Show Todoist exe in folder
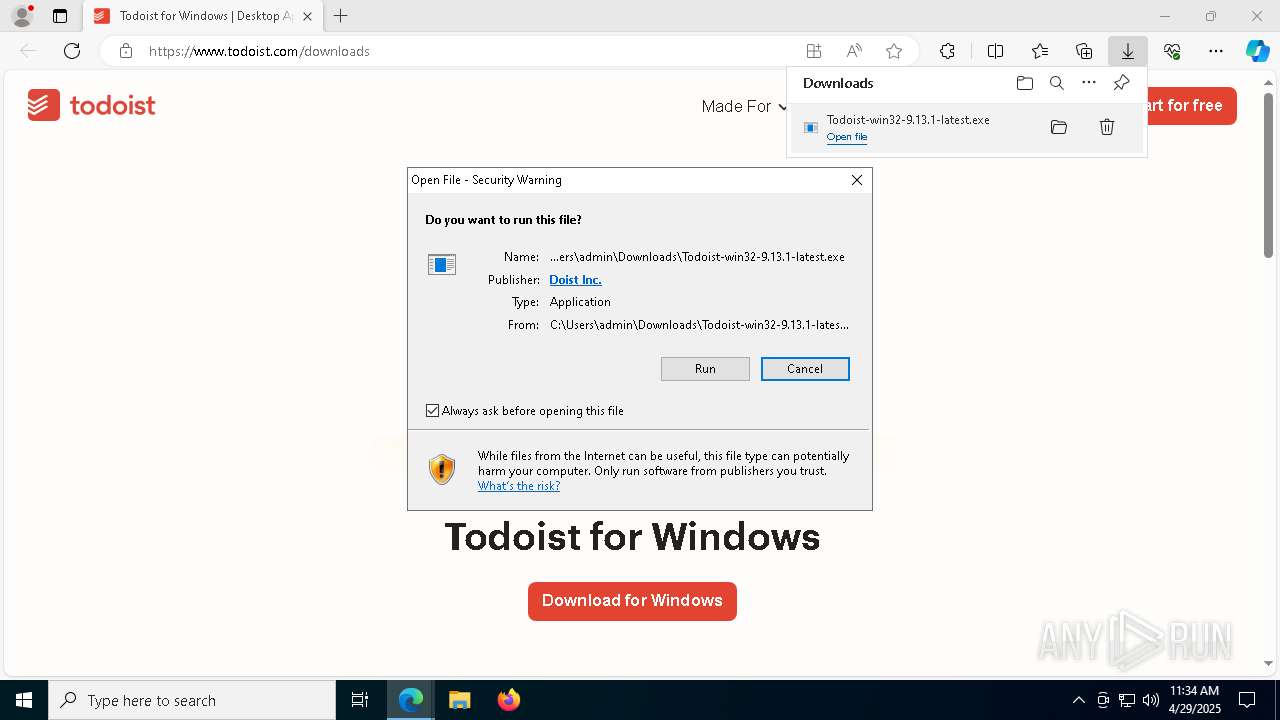 (1059, 127)
